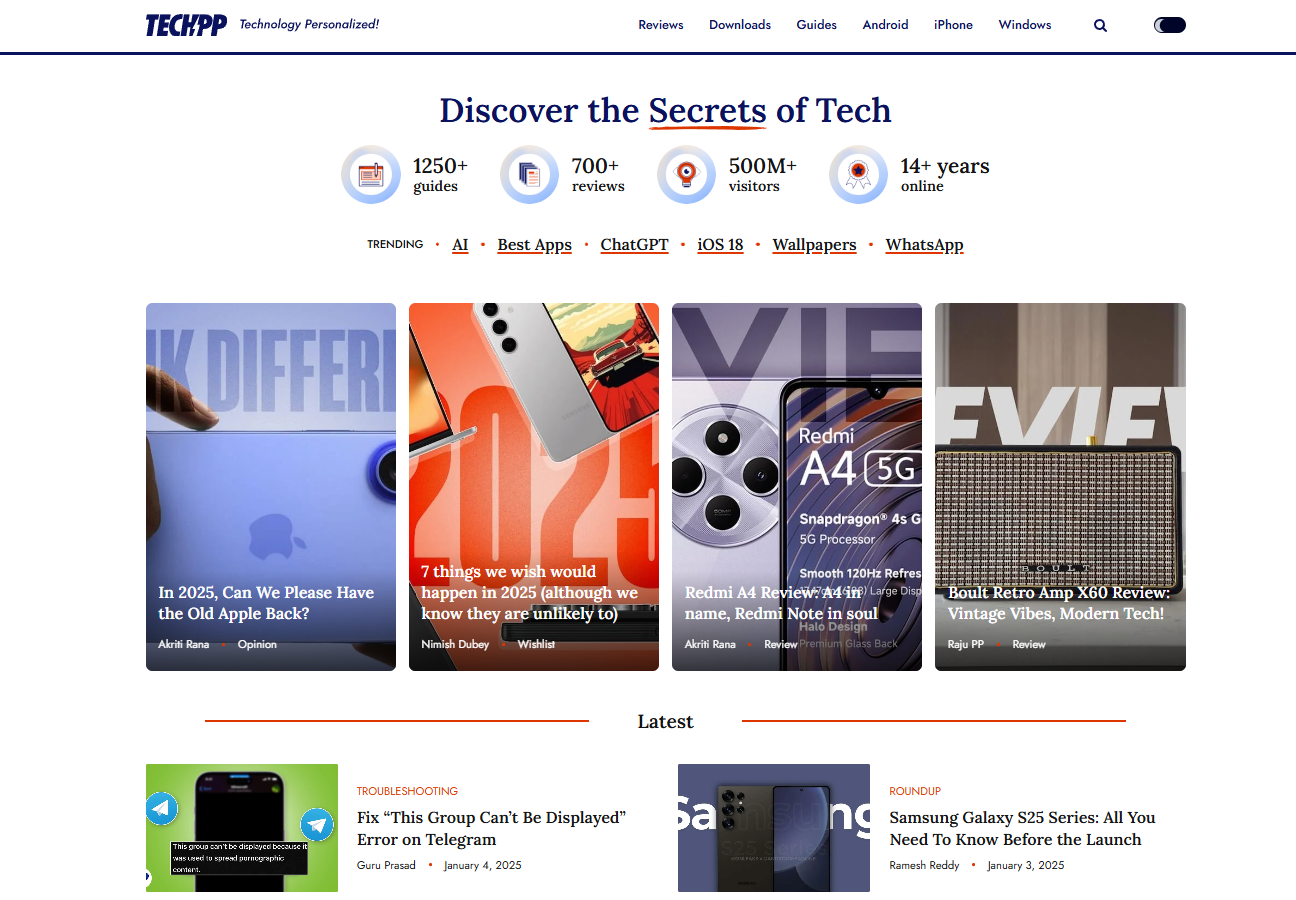The width and height of the screenshot is (1296, 900).
Task: Open the Samsung Galaxy S25 thumbnail
Action: tap(774, 828)
